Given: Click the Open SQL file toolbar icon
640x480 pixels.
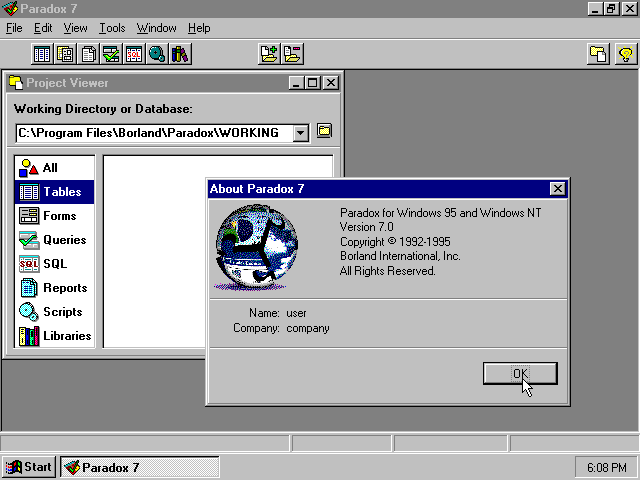Looking at the screenshot, I should [x=134, y=54].
